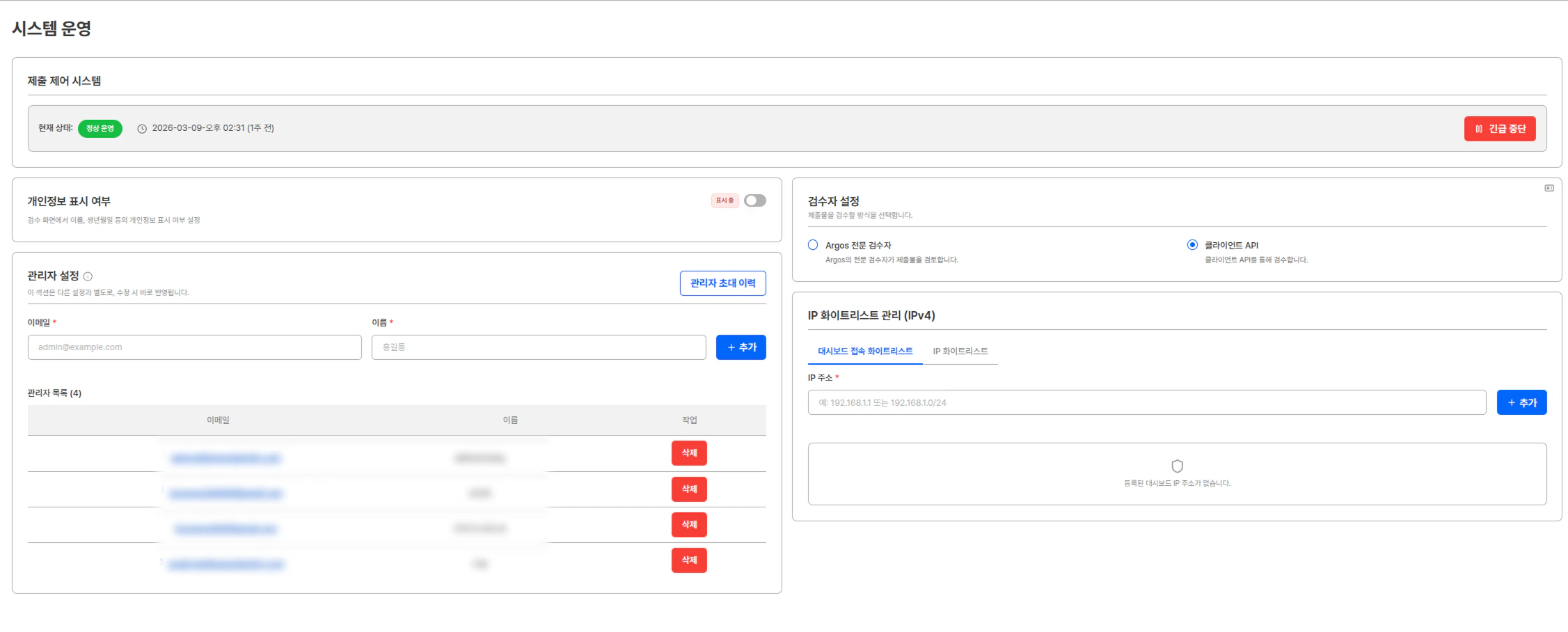The image size is (1568, 632).
Task: Click the 관리자 목록 (4) label
Action: point(54,393)
